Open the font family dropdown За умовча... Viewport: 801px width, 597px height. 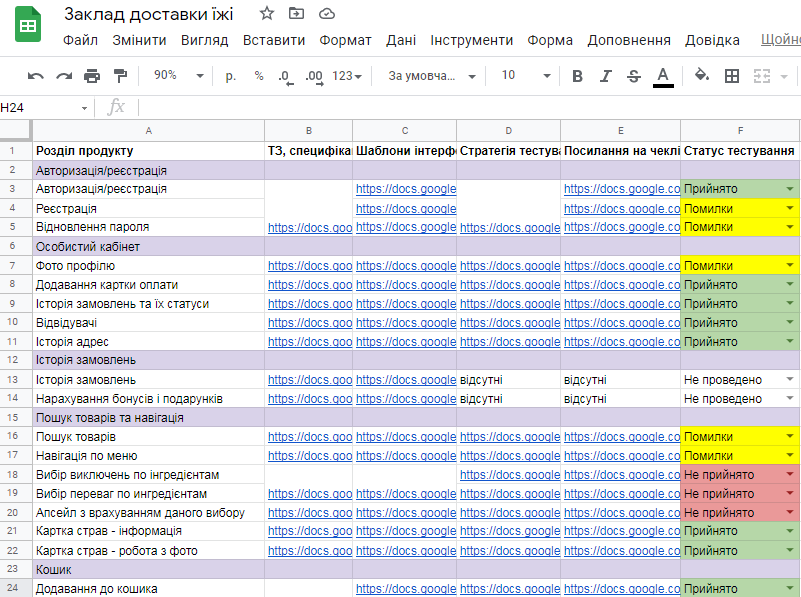click(x=432, y=76)
